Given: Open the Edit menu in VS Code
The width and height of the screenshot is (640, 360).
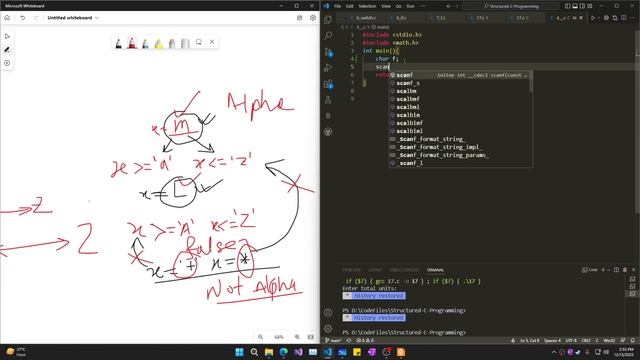Looking at the screenshot, I should (x=350, y=6).
